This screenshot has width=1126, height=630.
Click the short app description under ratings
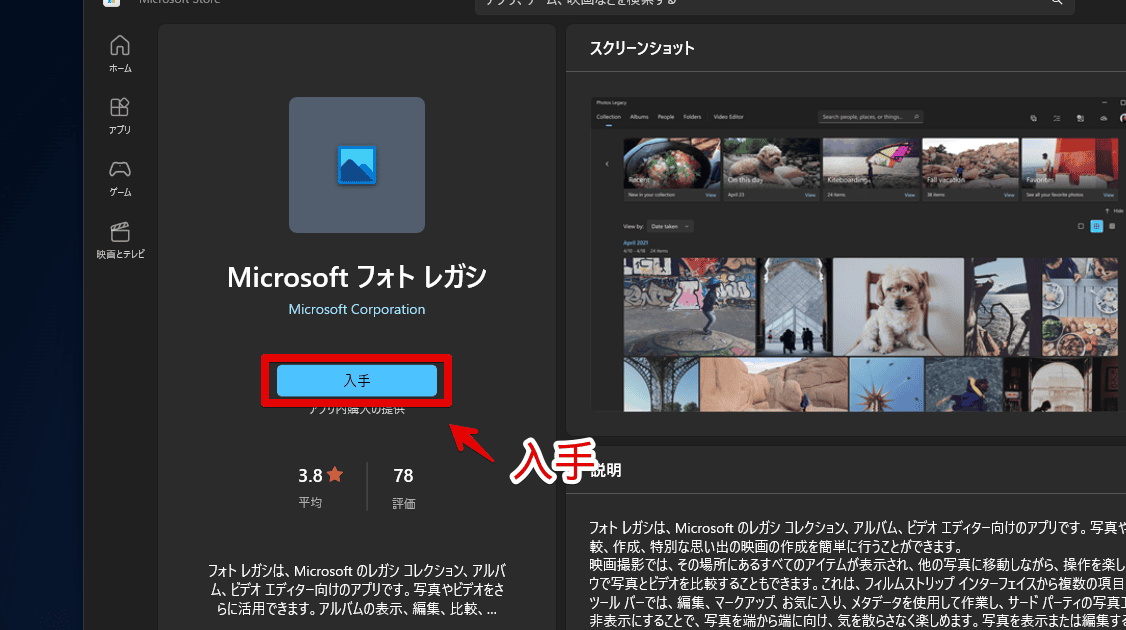(x=357, y=590)
